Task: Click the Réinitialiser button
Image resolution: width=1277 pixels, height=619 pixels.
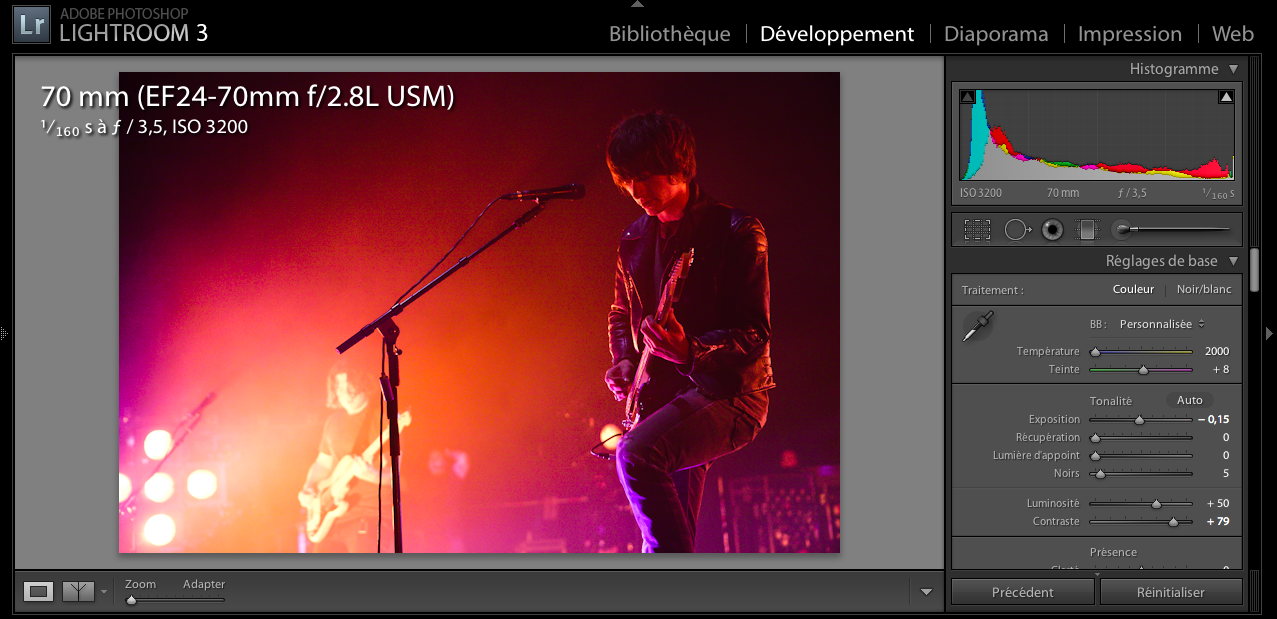Action: (x=1170, y=592)
